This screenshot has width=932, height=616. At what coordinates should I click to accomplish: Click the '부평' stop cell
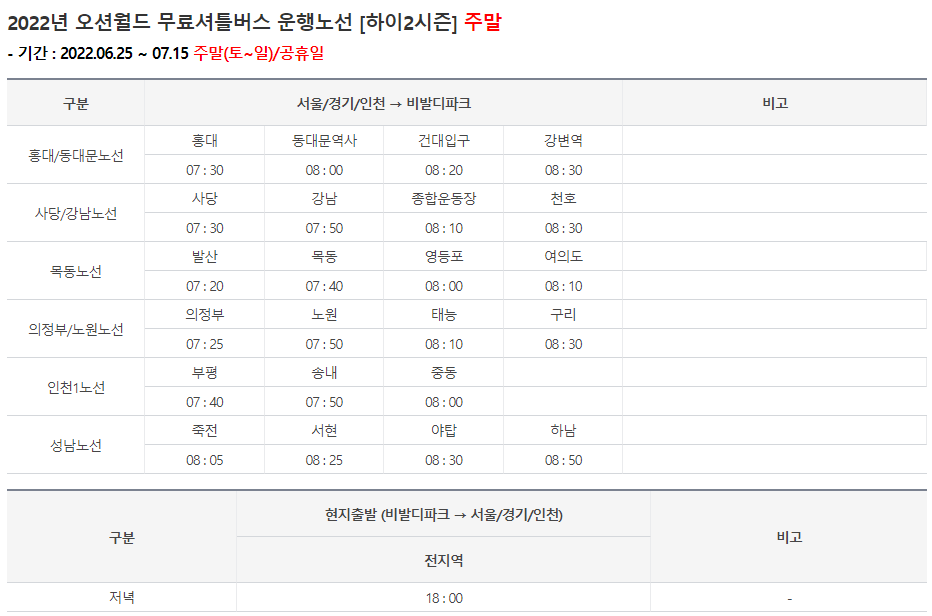click(x=204, y=373)
